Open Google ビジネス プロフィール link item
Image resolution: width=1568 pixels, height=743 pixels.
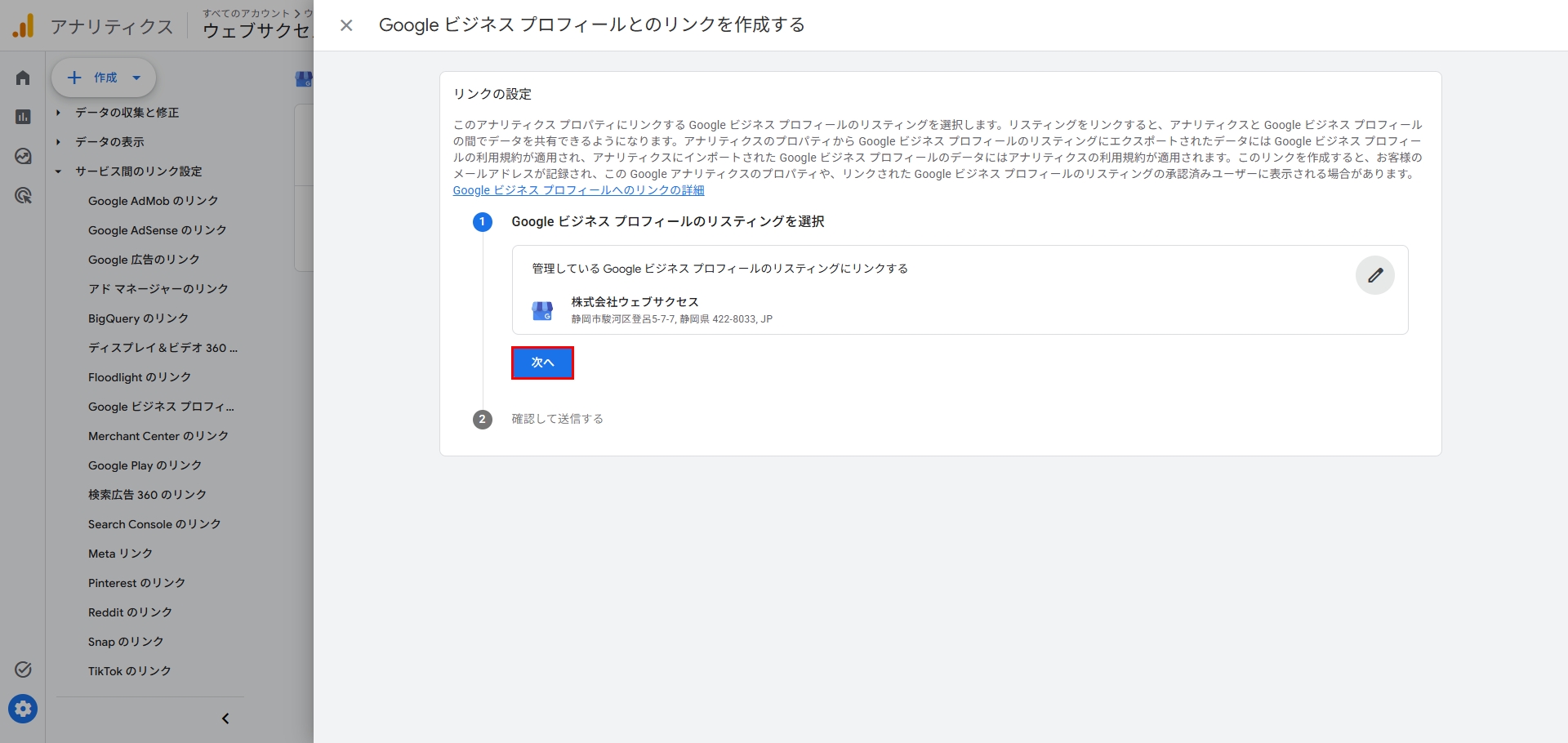tap(161, 407)
